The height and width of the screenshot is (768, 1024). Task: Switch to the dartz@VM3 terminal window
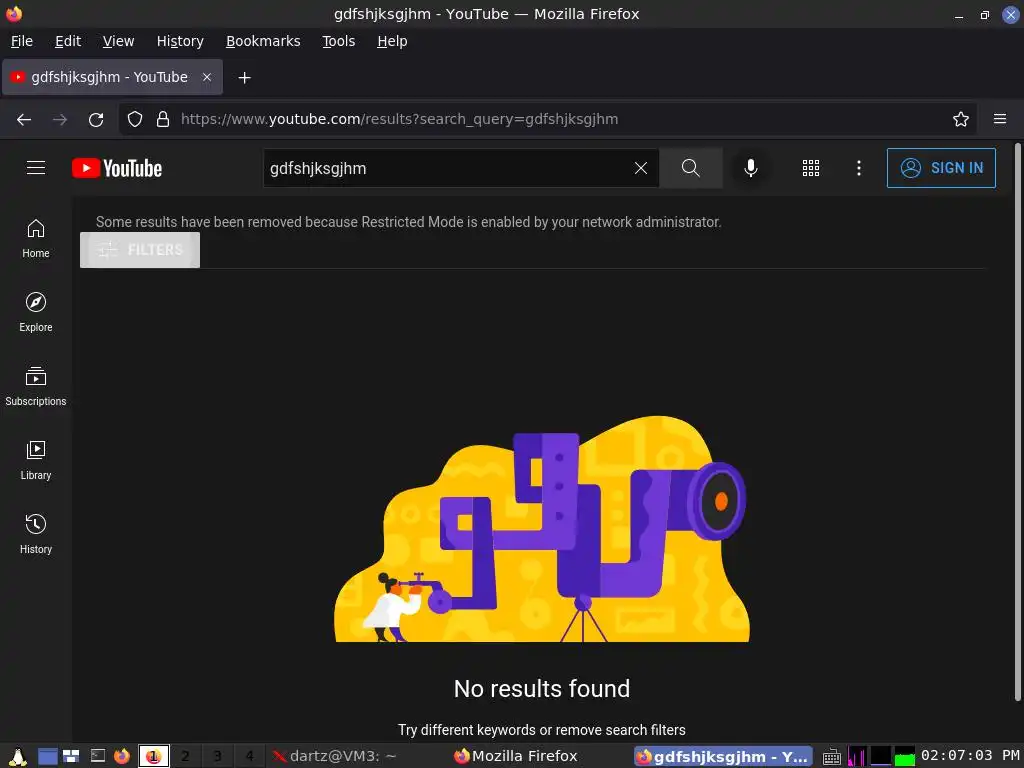pos(334,756)
